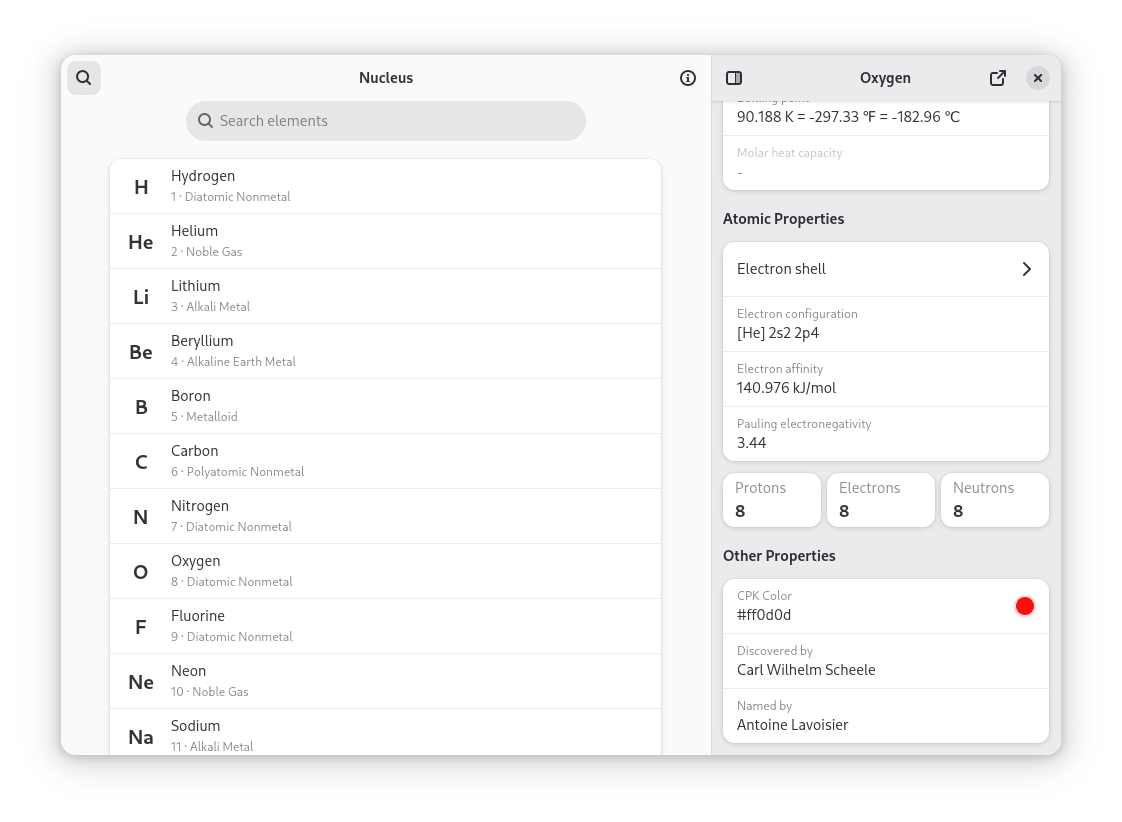Click the magnifier icon inside search field
1122x822 pixels.
coord(205,121)
